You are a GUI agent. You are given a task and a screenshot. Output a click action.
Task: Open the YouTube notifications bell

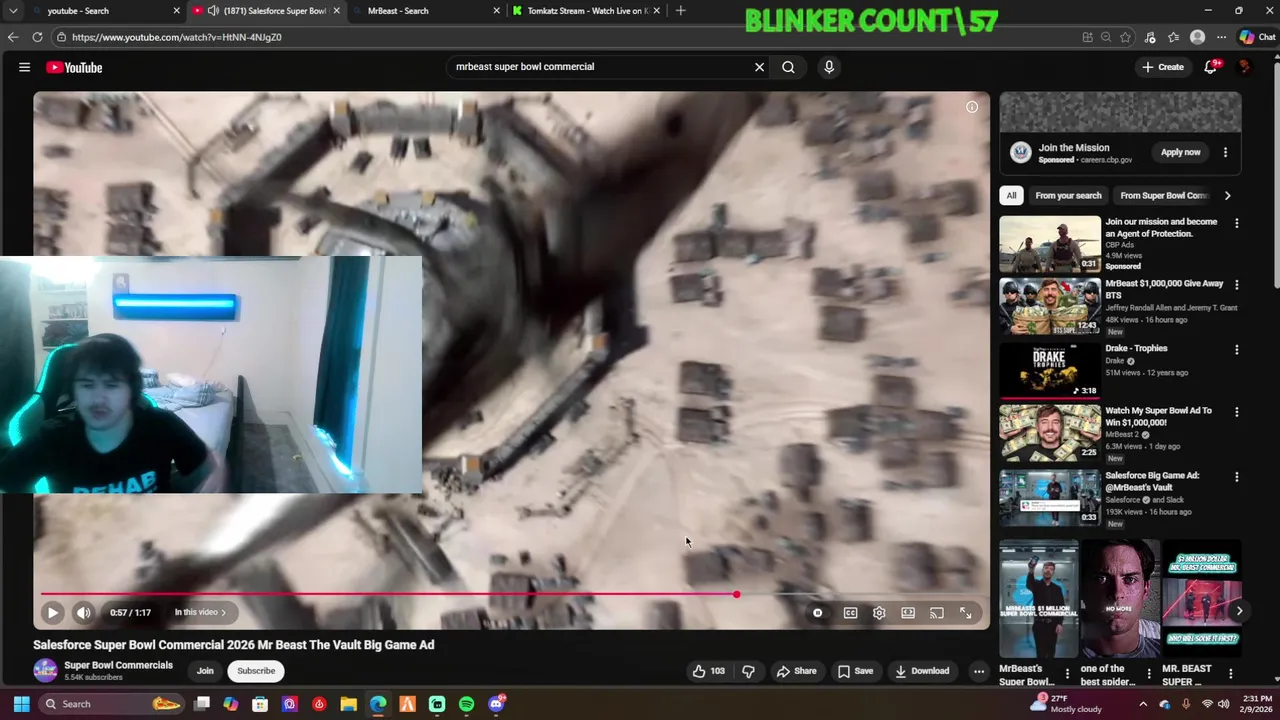point(1211,67)
